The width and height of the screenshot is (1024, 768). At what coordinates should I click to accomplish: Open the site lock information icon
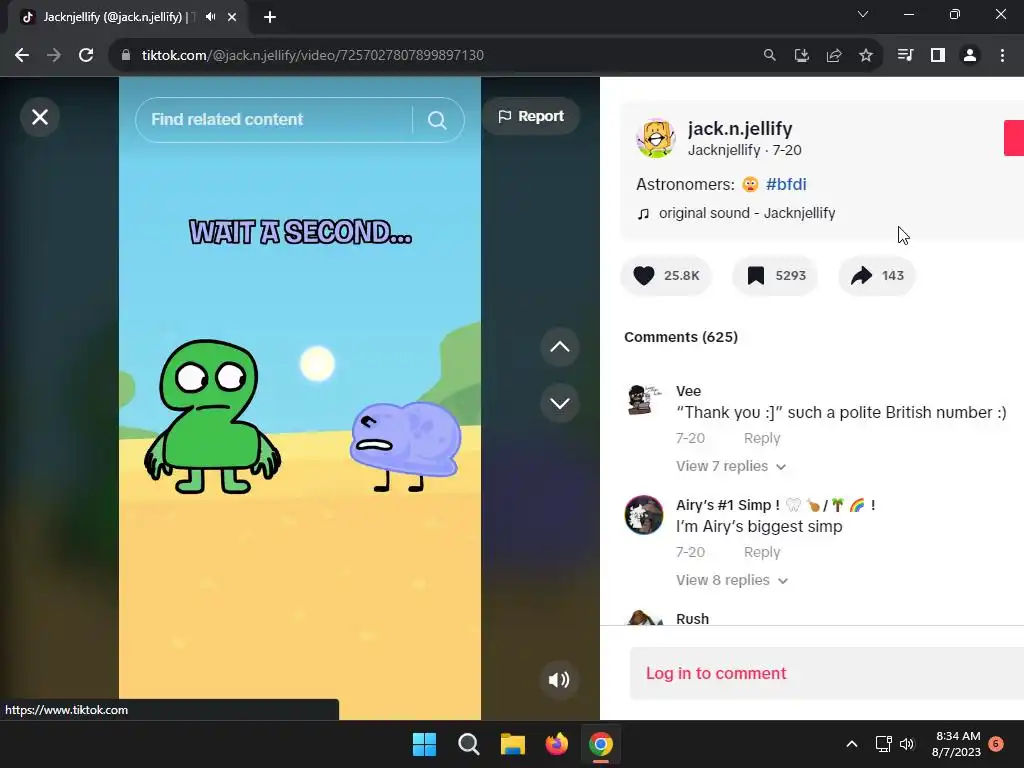126,56
